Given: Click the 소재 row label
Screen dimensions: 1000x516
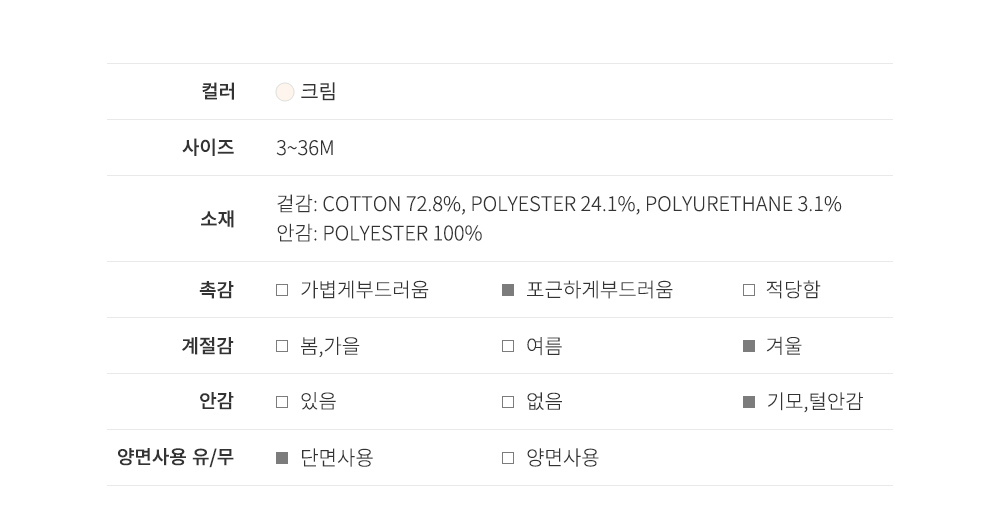Looking at the screenshot, I should click(217, 218).
